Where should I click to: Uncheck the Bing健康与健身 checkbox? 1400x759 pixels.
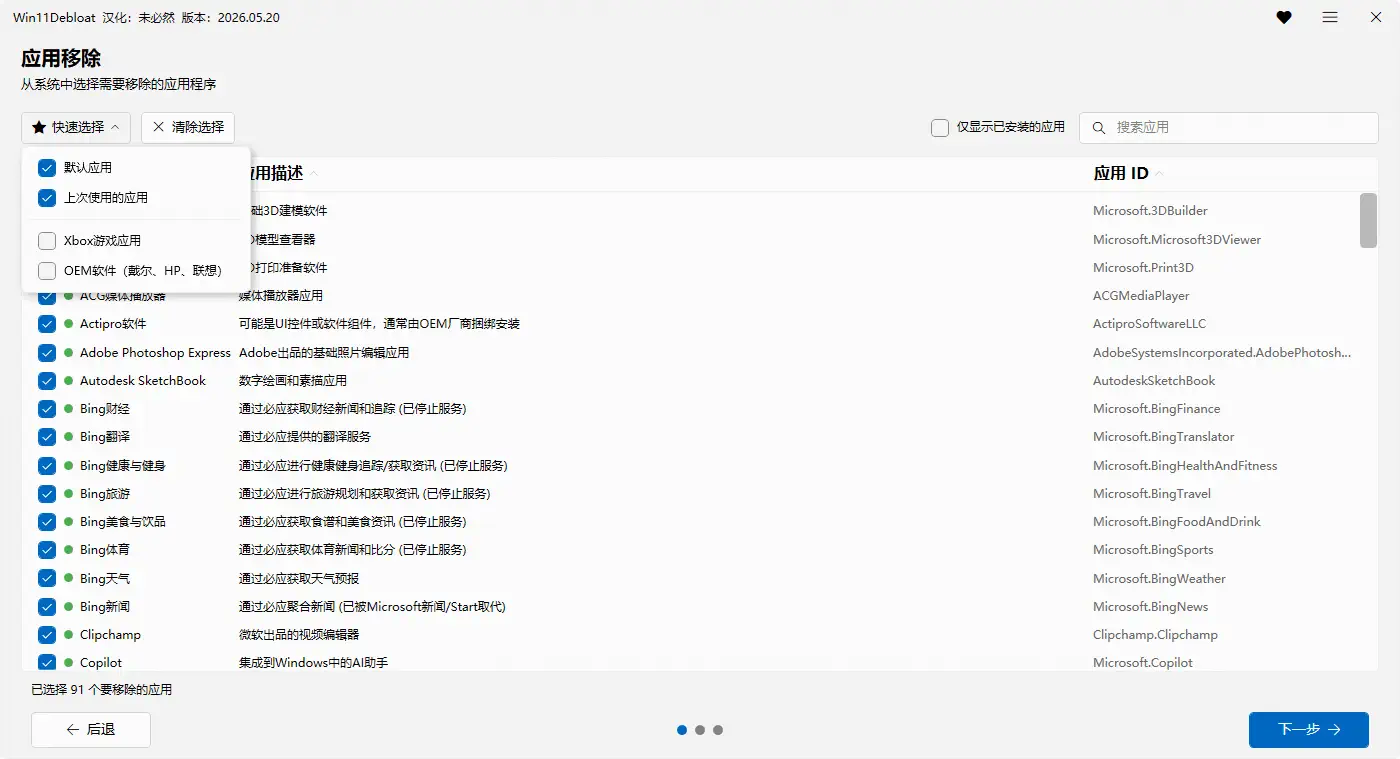47,466
